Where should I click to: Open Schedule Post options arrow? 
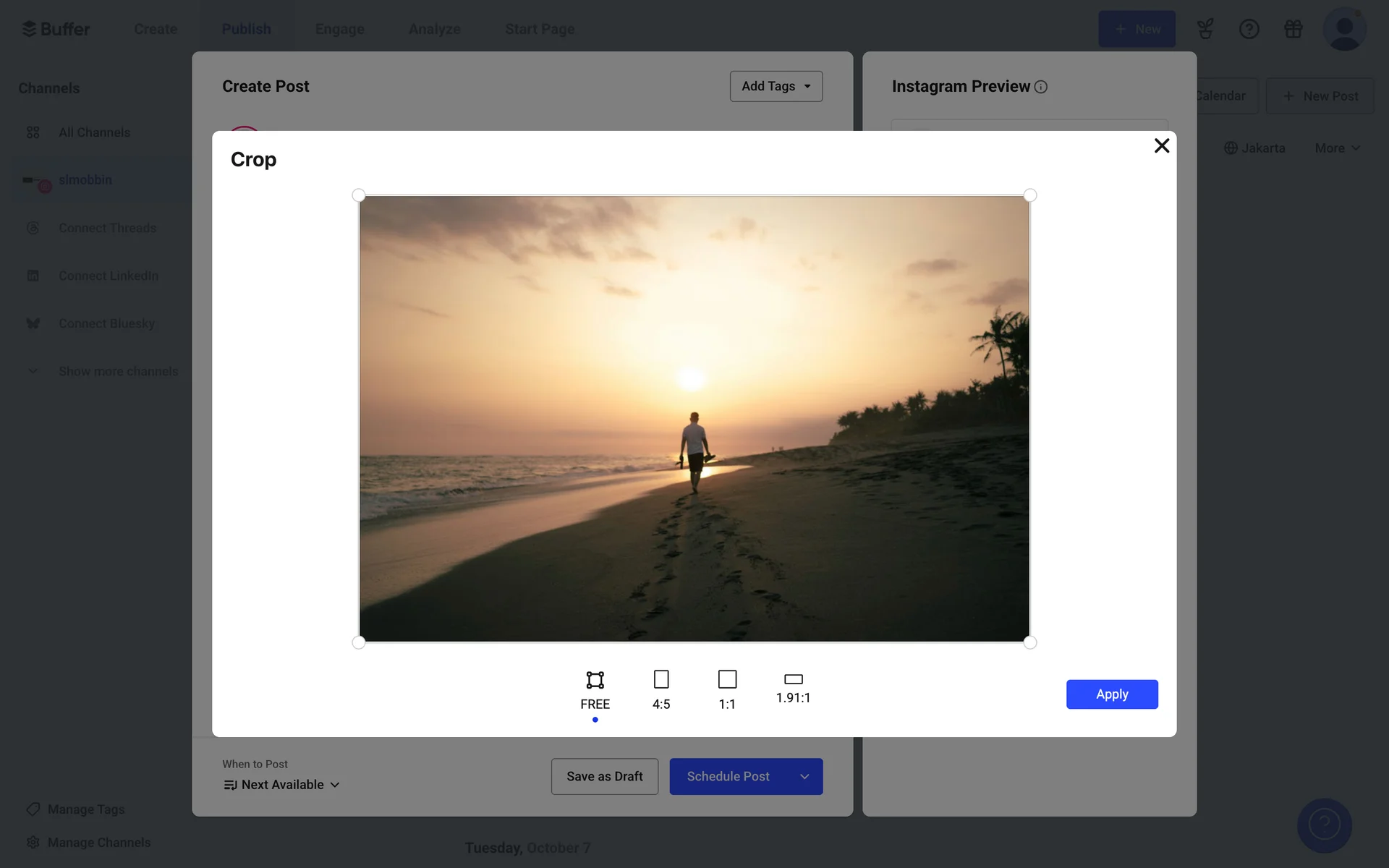click(804, 776)
